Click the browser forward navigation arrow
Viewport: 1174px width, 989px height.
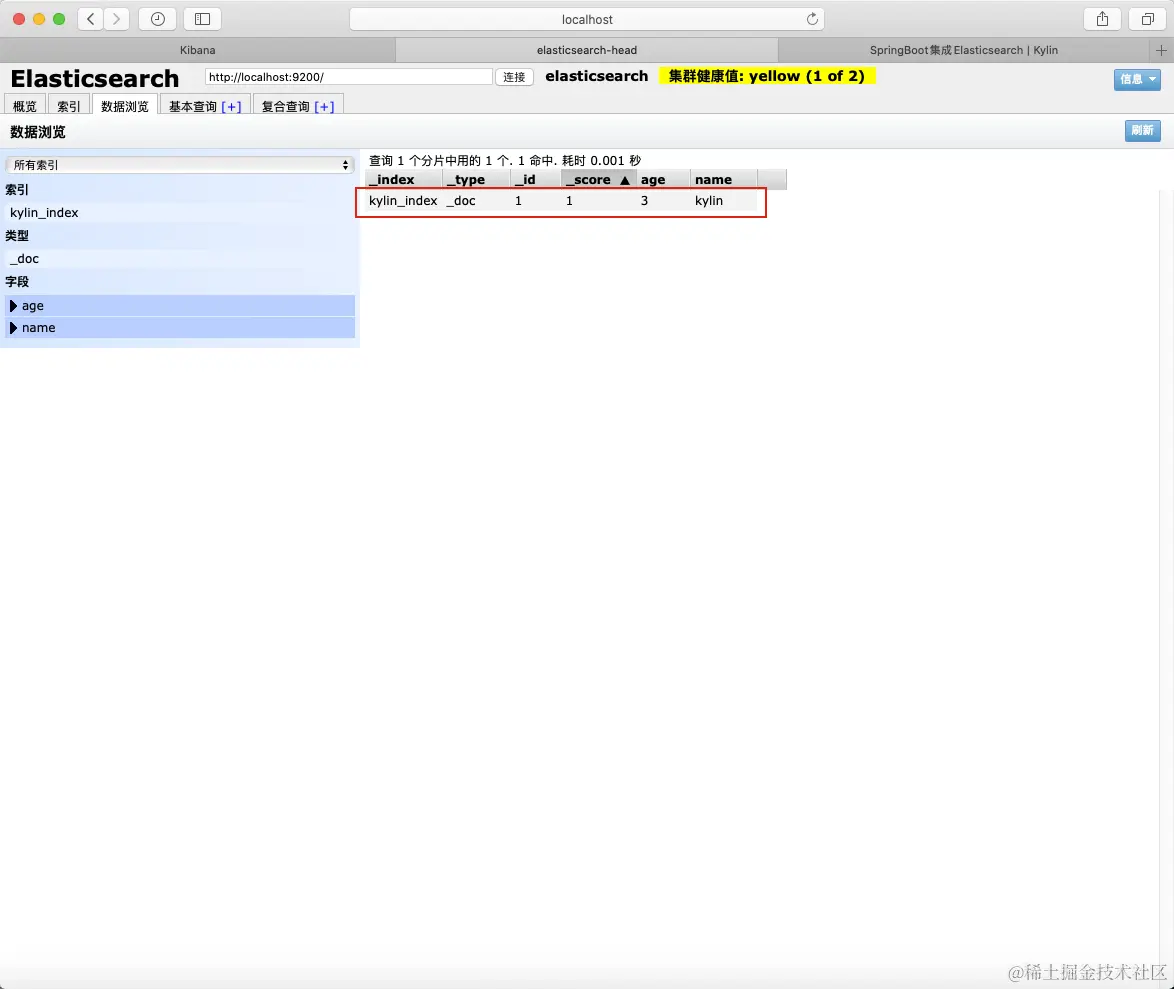115,18
